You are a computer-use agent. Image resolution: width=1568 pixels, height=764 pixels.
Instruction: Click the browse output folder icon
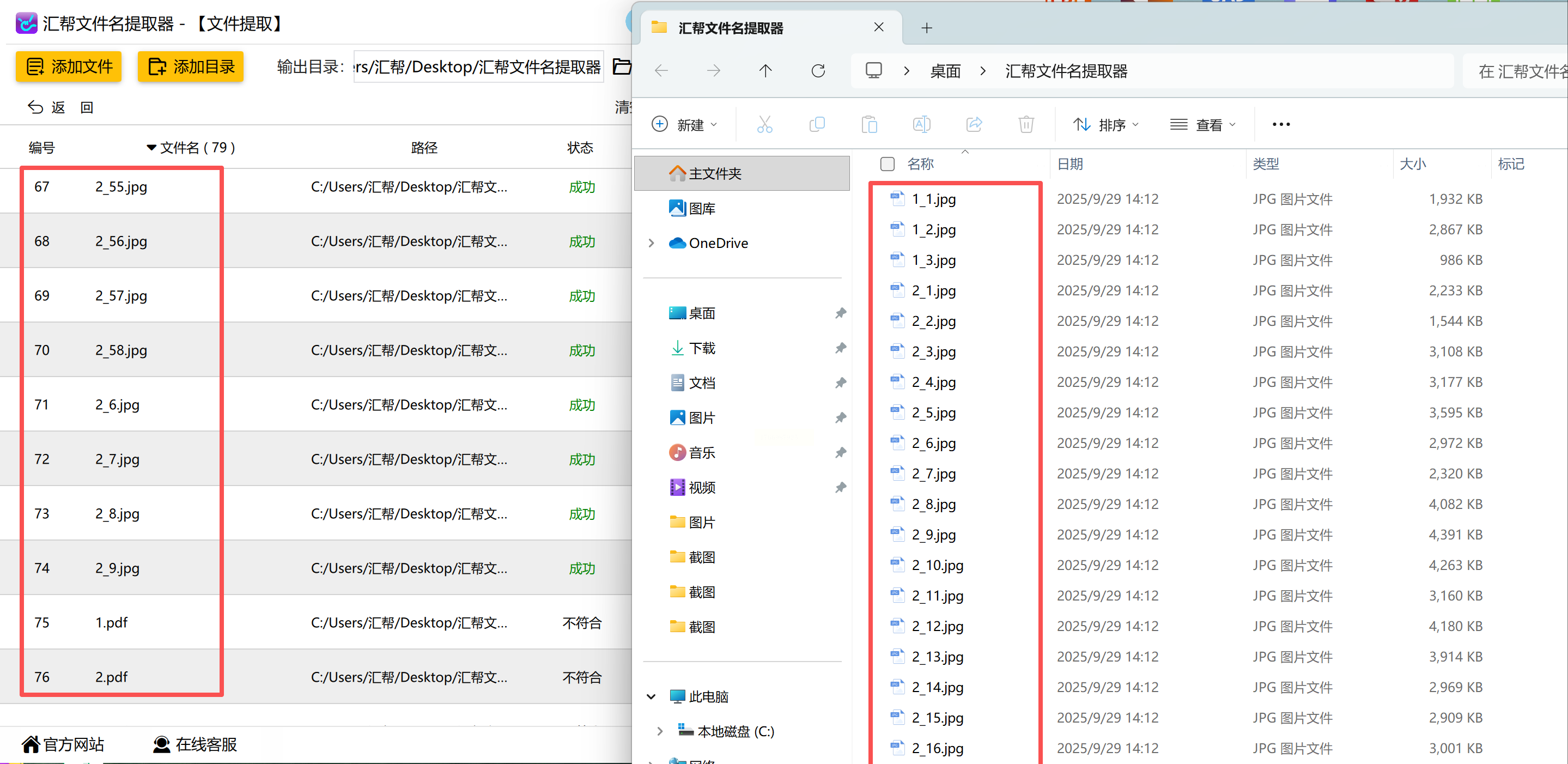click(621, 66)
